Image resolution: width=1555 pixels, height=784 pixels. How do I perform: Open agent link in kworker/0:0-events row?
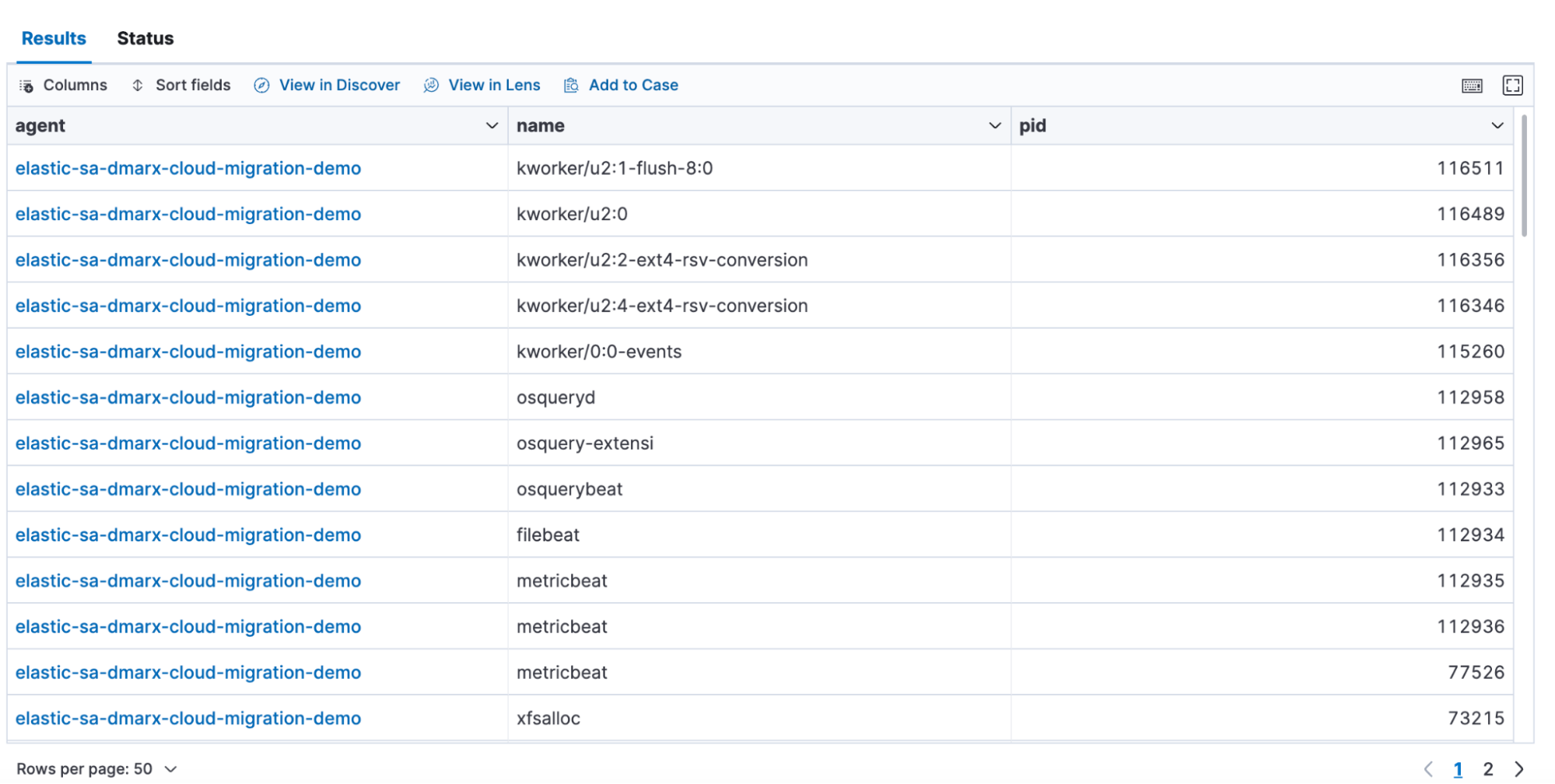click(x=188, y=352)
